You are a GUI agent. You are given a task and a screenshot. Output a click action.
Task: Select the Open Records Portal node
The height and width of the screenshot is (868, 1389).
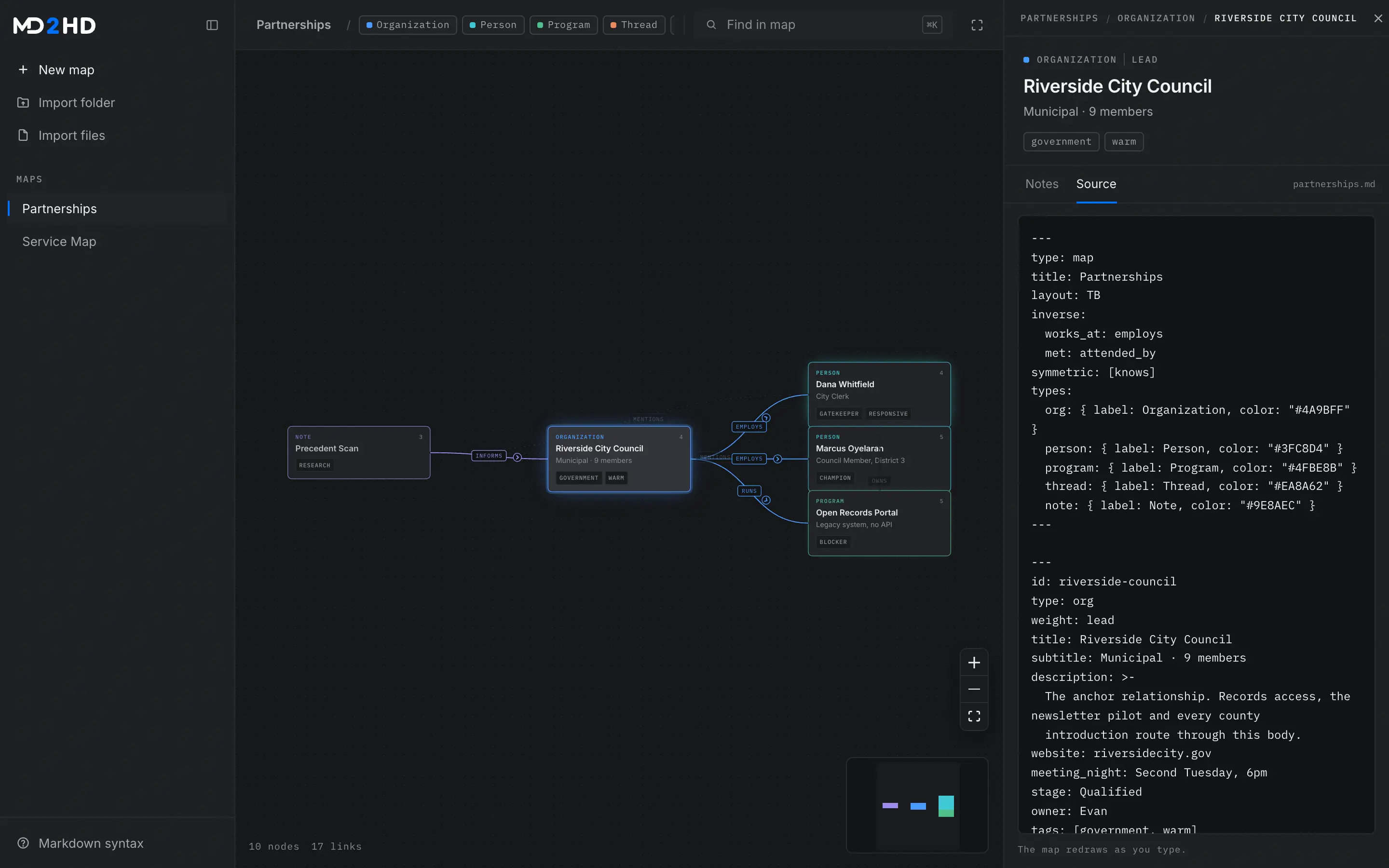point(879,523)
